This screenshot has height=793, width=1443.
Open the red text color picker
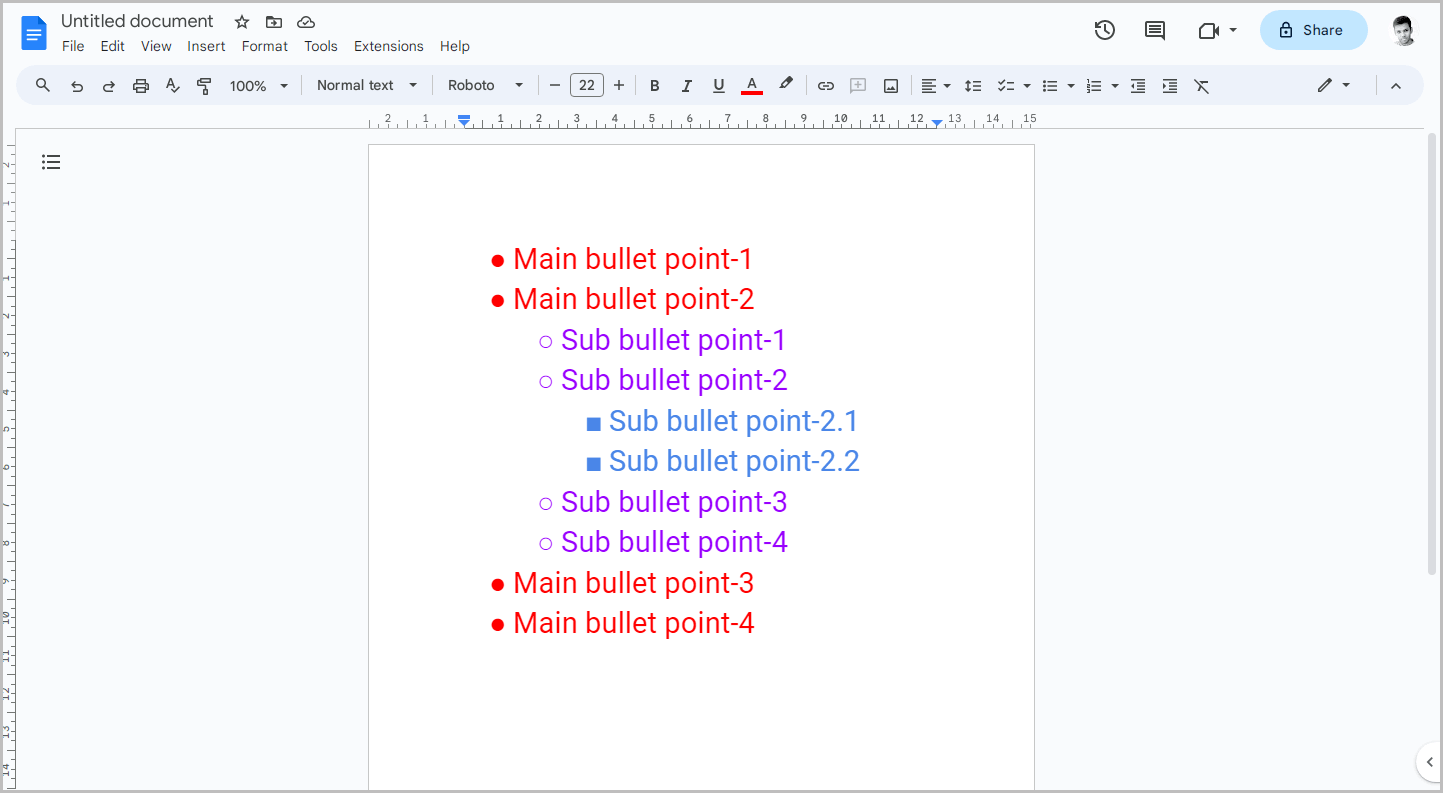tap(752, 86)
